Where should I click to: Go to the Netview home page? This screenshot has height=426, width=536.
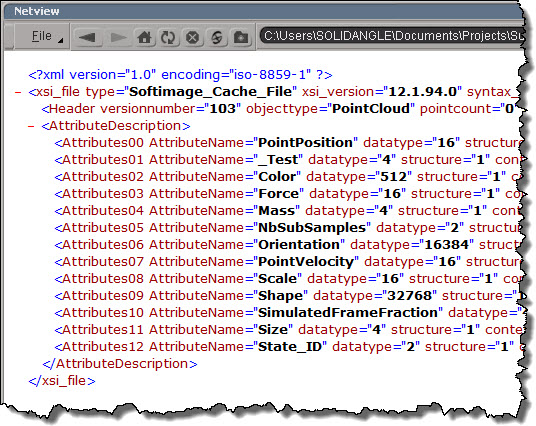pyautogui.click(x=144, y=37)
